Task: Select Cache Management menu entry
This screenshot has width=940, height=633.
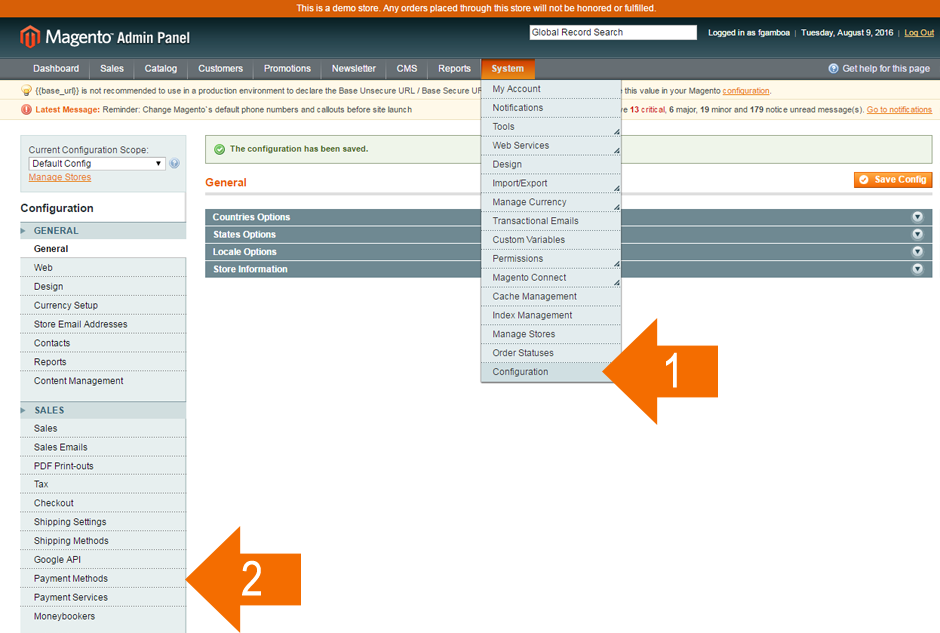Action: tap(551, 297)
